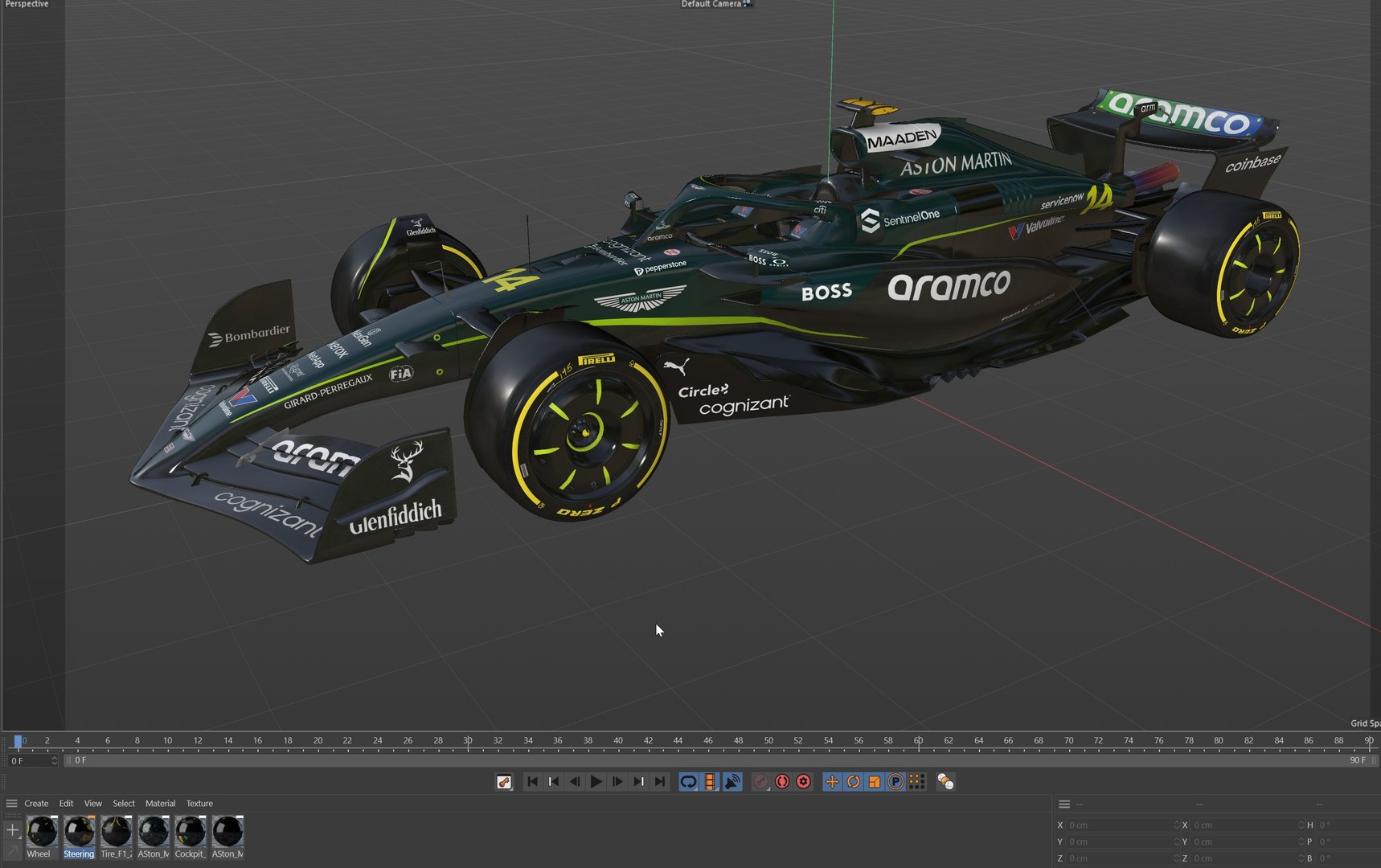Jump to the previous key frame
The image size is (1381, 868).
click(x=553, y=781)
